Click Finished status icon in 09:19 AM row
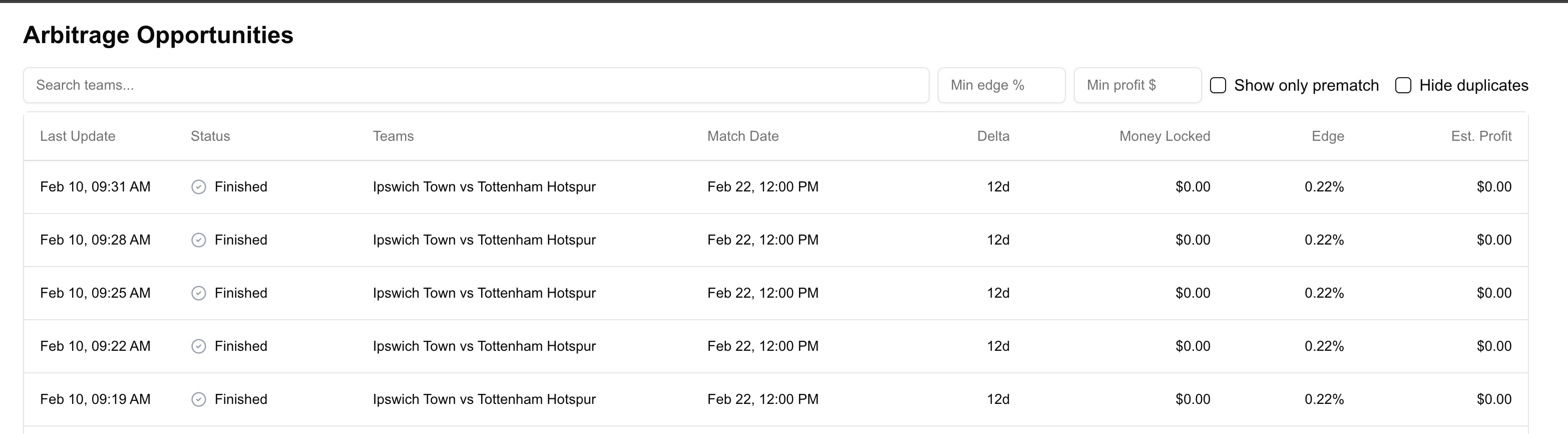1568x434 pixels. click(198, 399)
